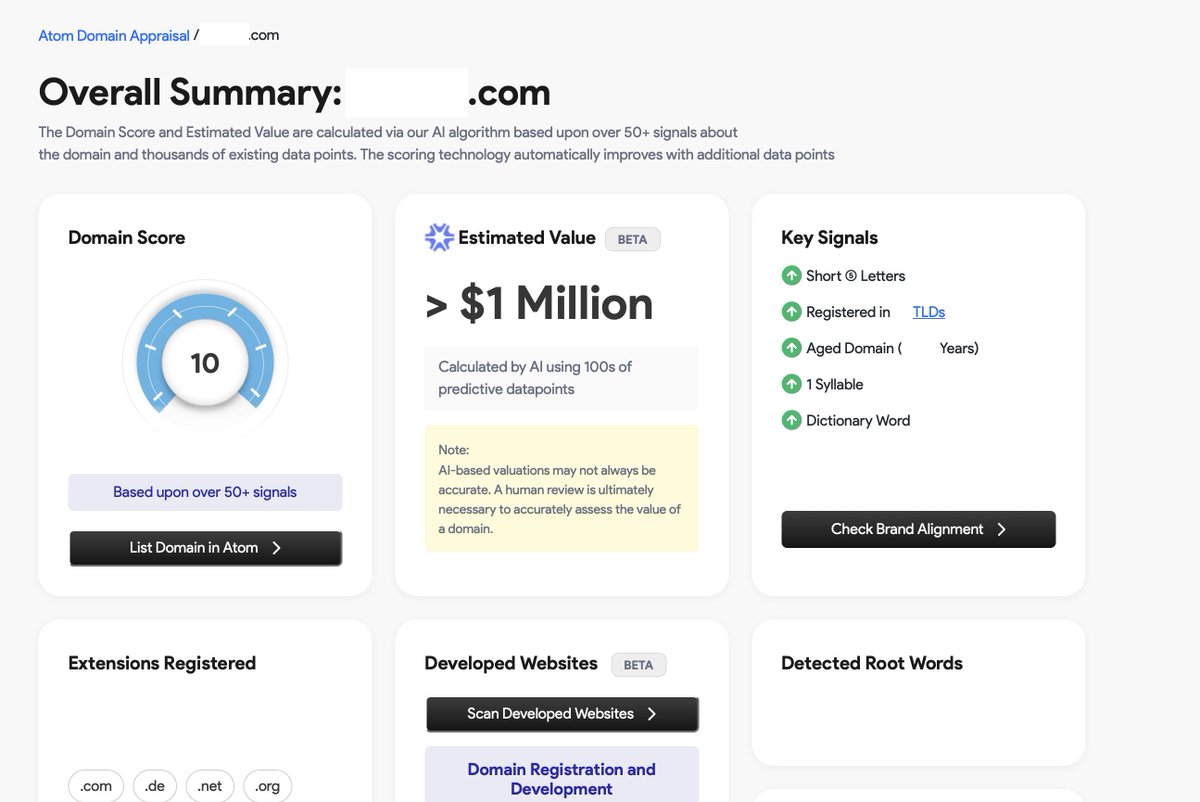Select the .org extension chip

(267, 786)
